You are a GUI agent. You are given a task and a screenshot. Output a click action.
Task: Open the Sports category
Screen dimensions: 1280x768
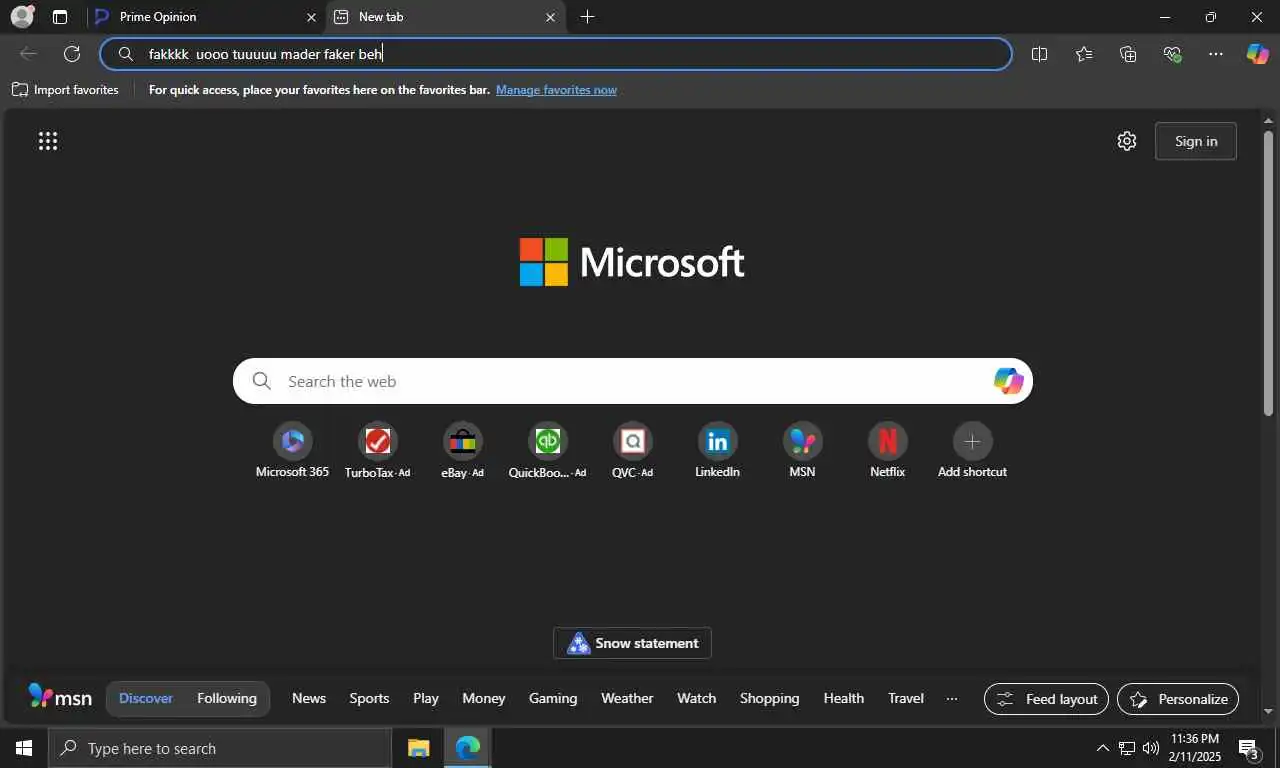pos(369,698)
